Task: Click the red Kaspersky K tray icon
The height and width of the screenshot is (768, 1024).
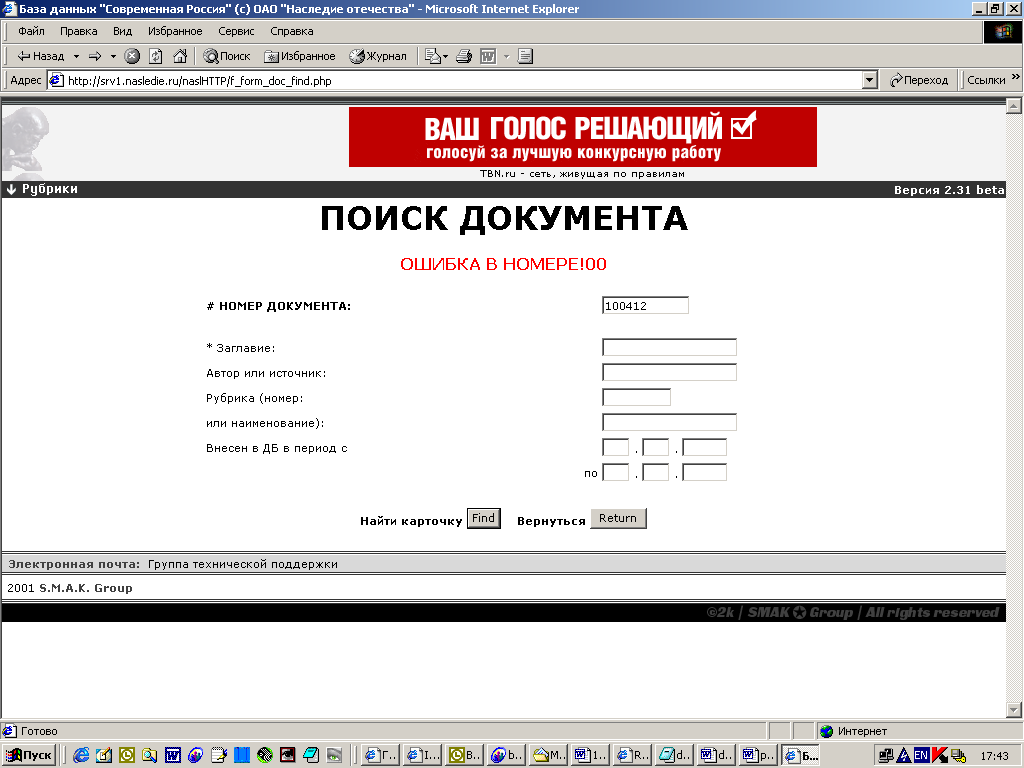Action: coord(940,756)
